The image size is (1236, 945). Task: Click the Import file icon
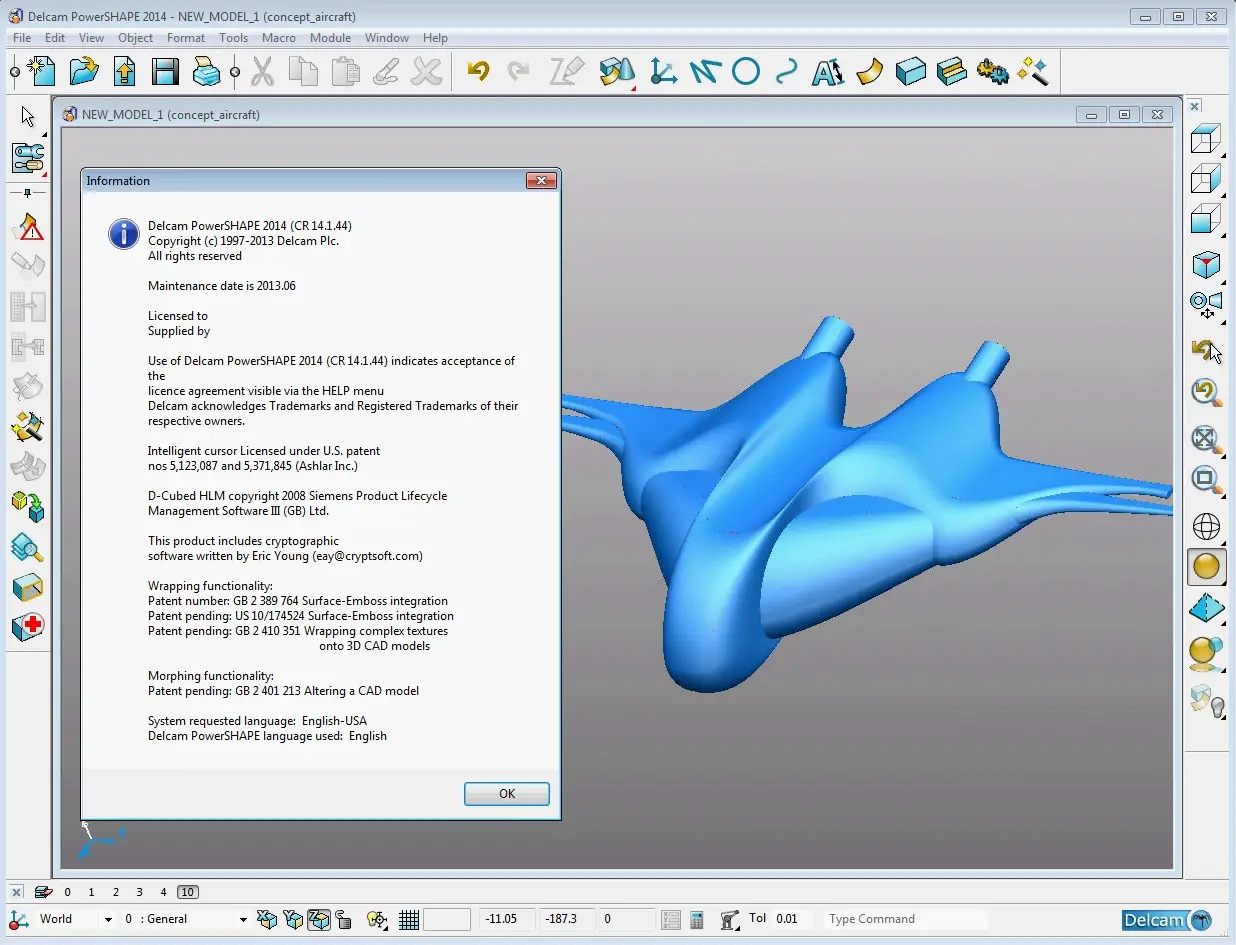(x=124, y=71)
